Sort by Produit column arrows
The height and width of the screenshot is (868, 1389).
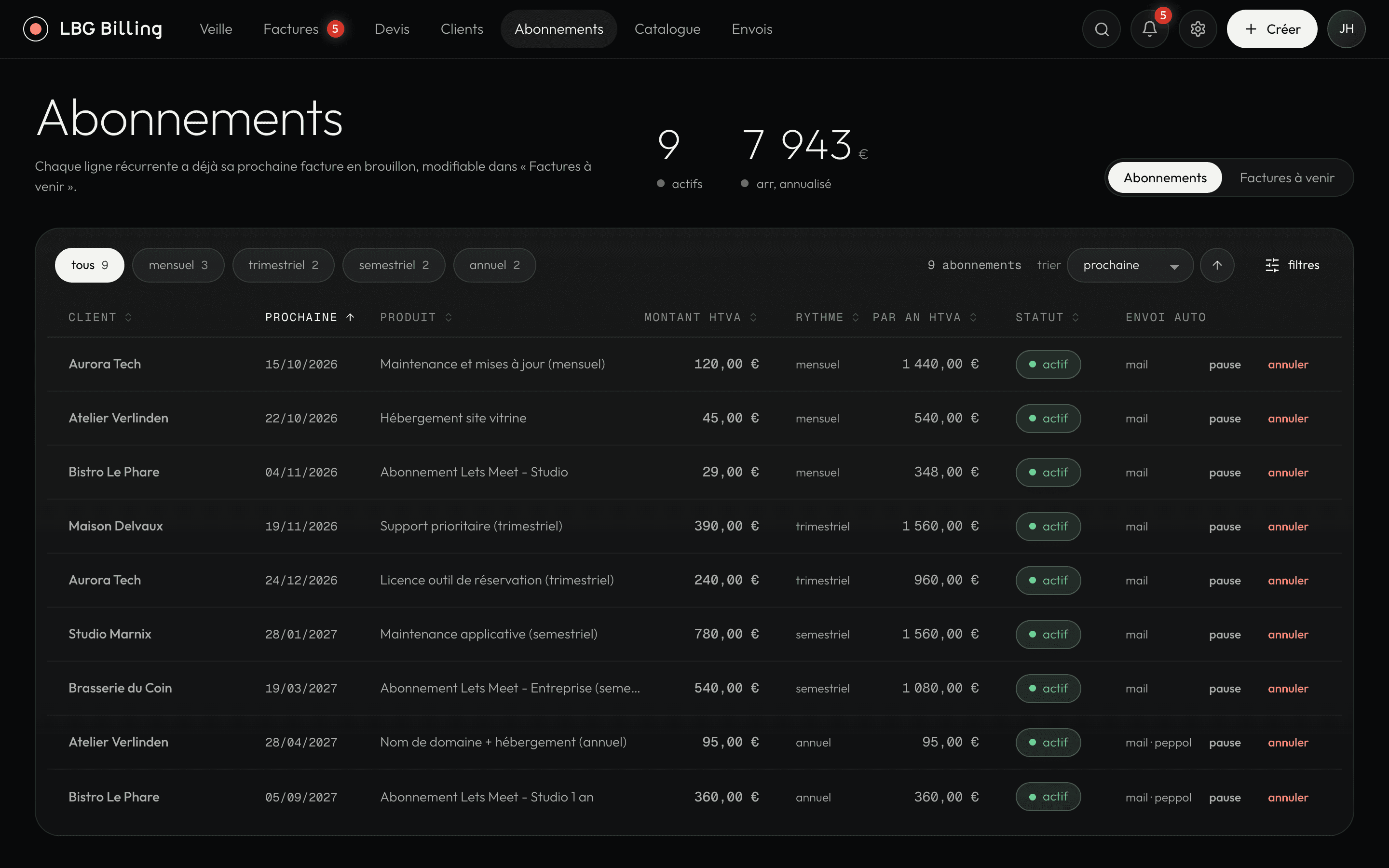pyautogui.click(x=448, y=317)
